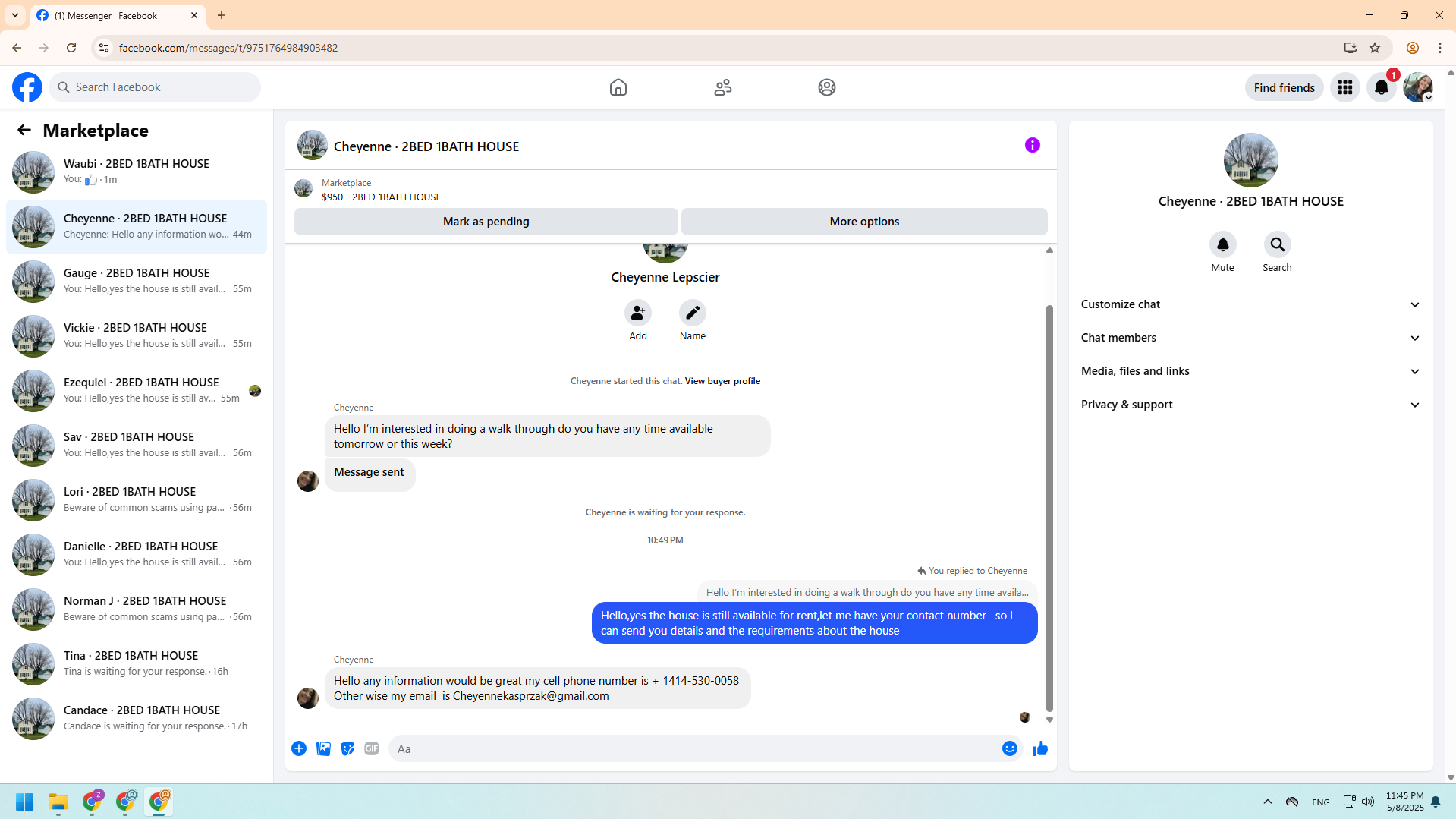Viewport: 1456px width, 819px height.
Task: Click Mark as pending button
Action: coord(486,222)
